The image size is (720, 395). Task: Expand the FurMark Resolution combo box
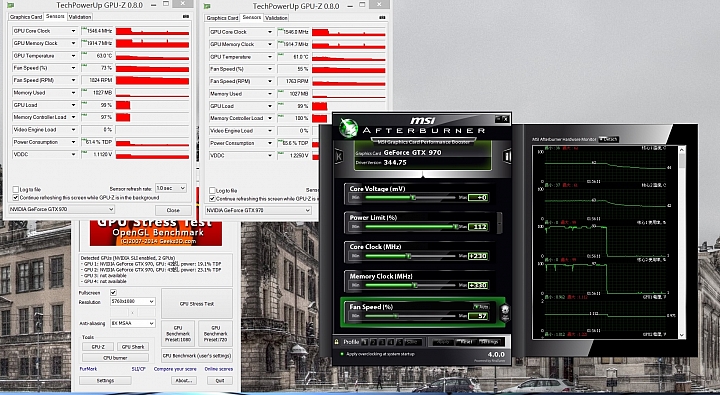click(133, 301)
